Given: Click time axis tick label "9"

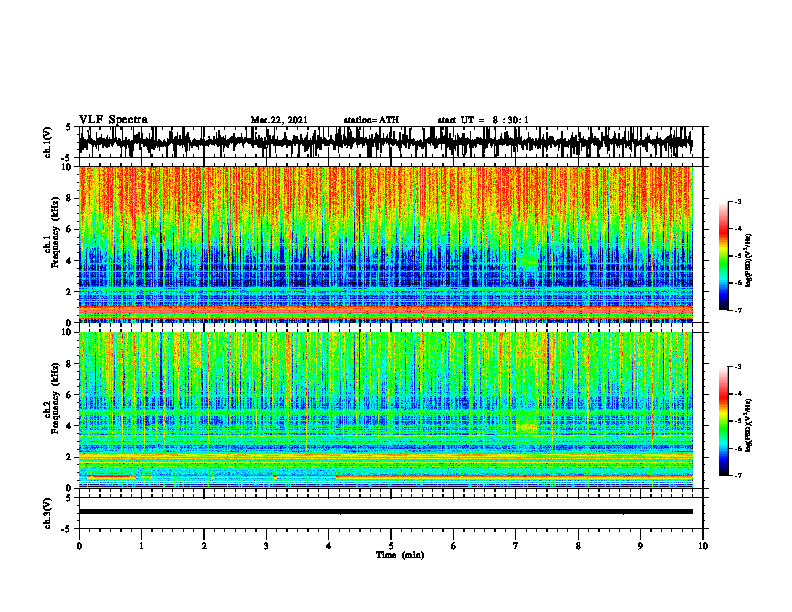Looking at the screenshot, I should pyautogui.click(x=640, y=546).
